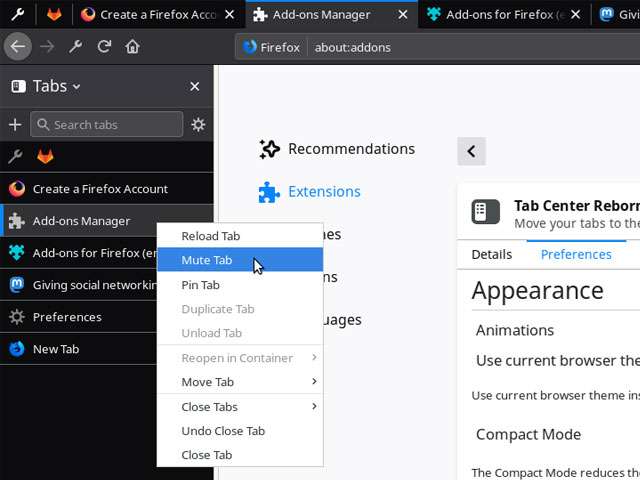Image resolution: width=640 pixels, height=480 pixels.
Task: Click the Recommendations sparkle icon
Action: tap(269, 149)
